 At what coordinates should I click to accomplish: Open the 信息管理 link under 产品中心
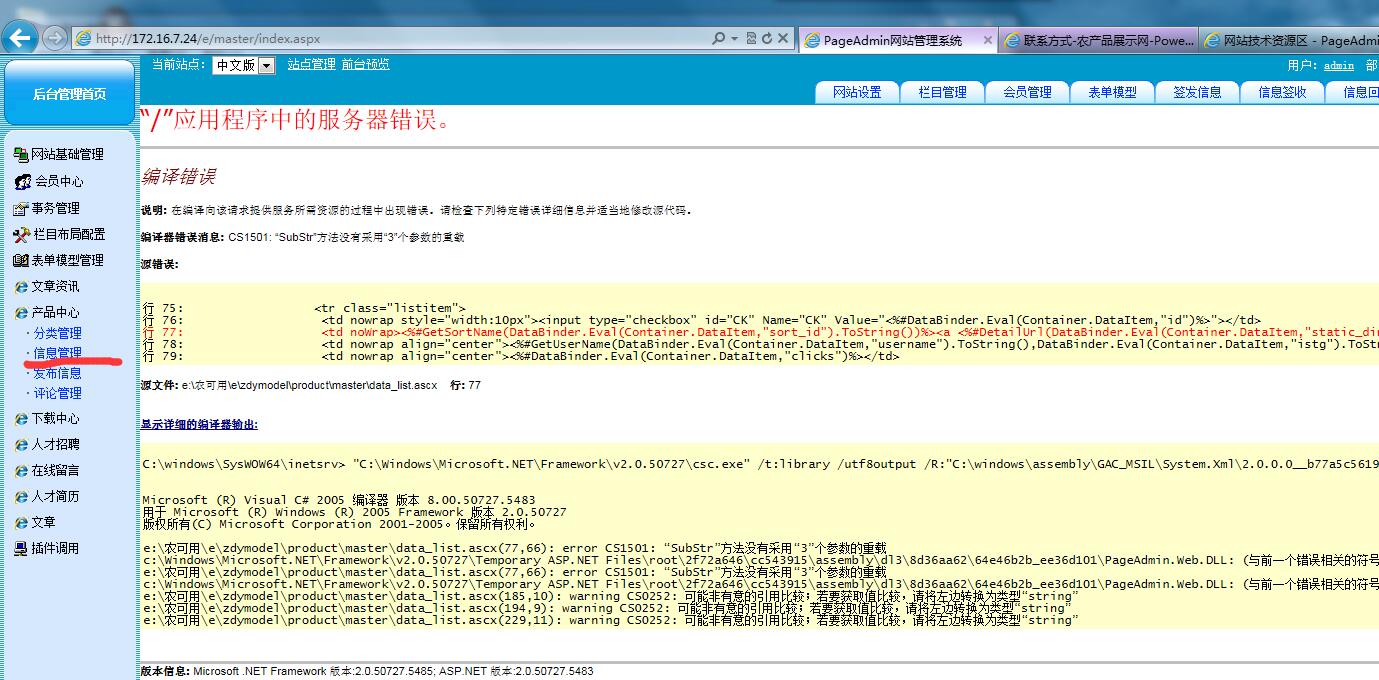pyautogui.click(x=58, y=353)
